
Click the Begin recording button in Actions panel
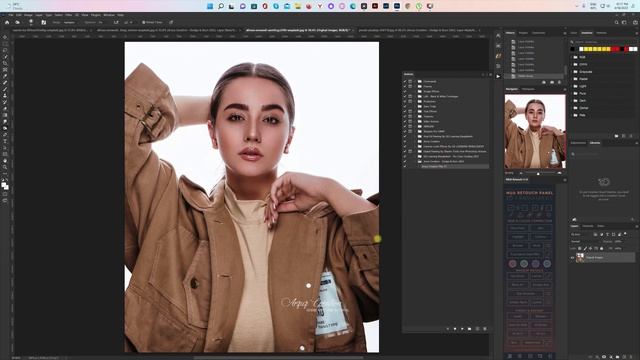click(455, 329)
